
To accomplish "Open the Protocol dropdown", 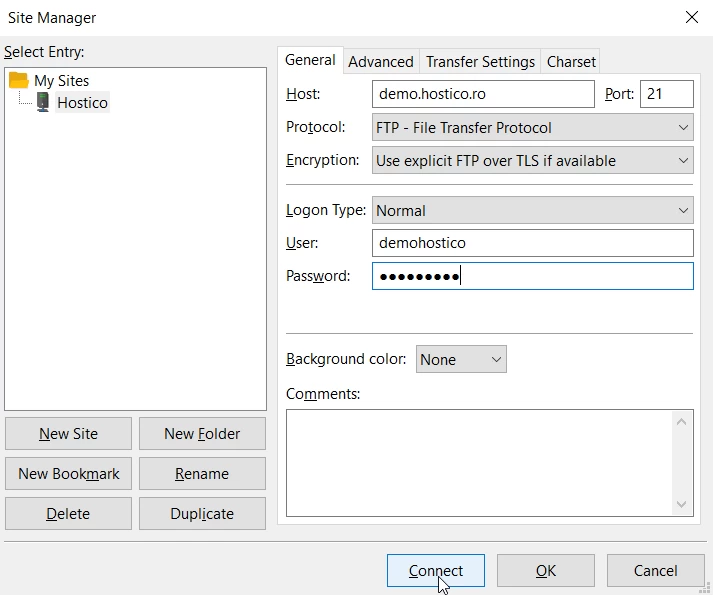I will tap(532, 128).
